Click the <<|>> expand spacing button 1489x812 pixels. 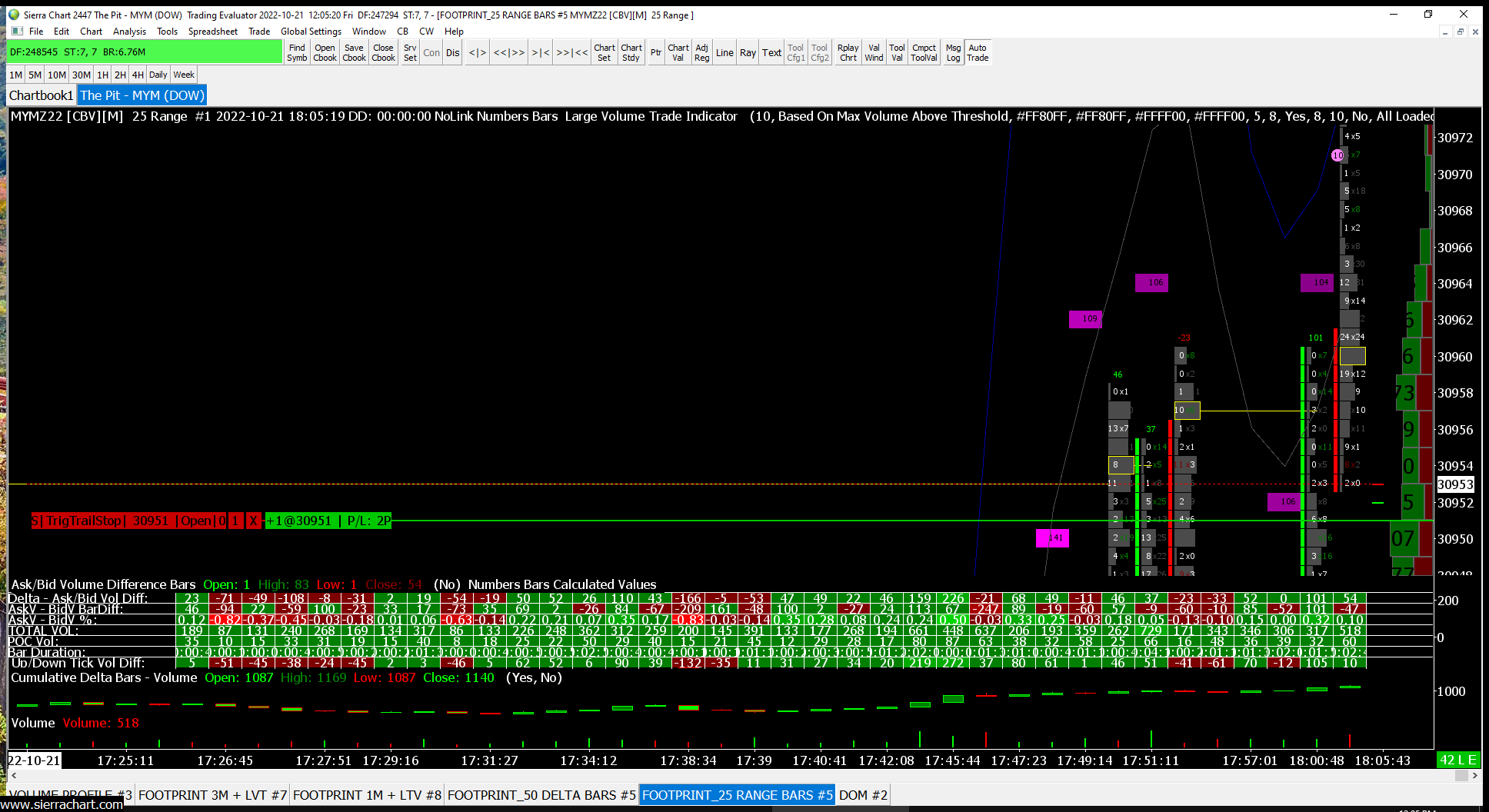(x=509, y=52)
